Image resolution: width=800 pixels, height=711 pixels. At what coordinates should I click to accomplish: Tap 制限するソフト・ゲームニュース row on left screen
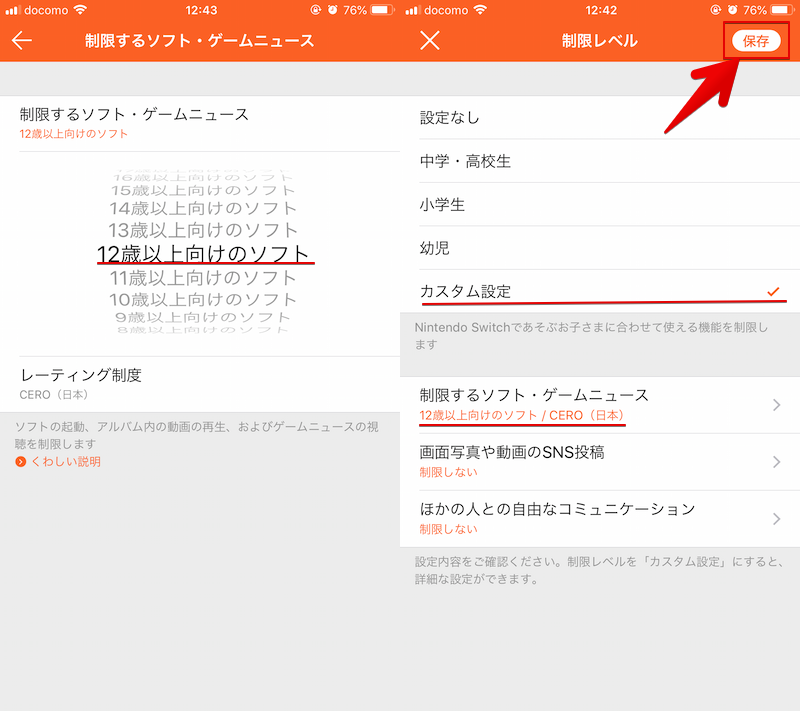200,123
